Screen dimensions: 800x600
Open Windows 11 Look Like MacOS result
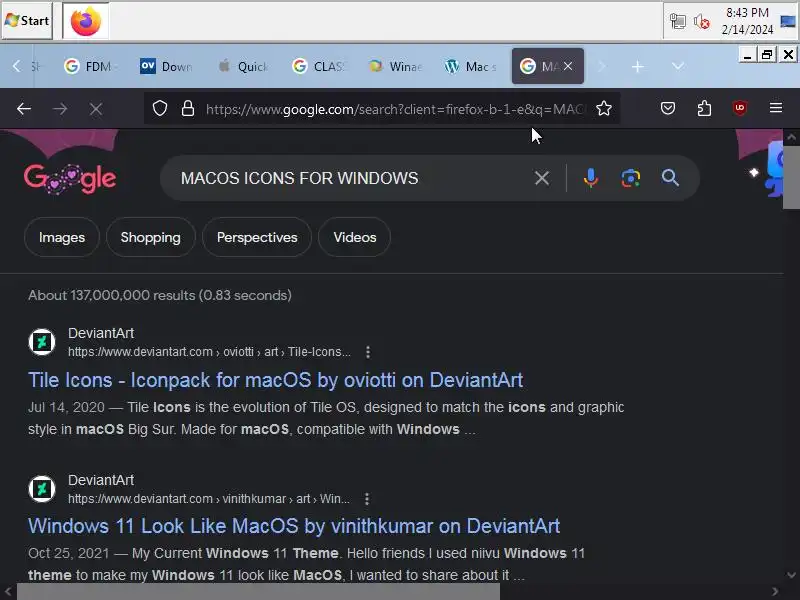pos(294,526)
